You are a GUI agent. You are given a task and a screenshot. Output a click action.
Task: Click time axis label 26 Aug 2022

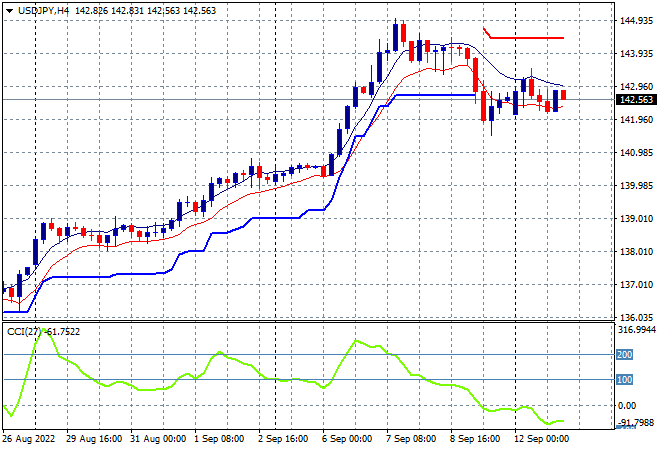[29, 439]
